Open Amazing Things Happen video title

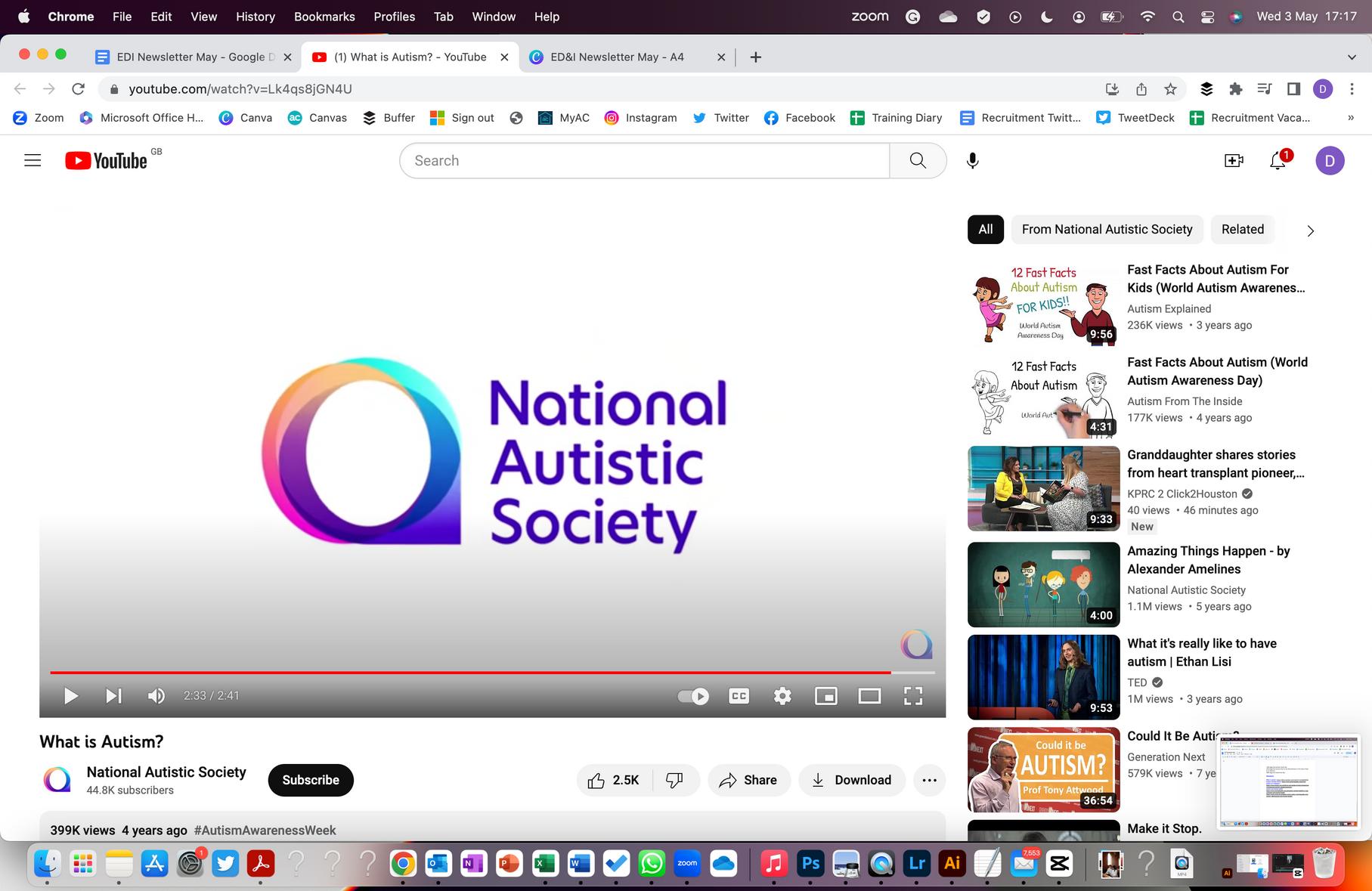click(1209, 560)
